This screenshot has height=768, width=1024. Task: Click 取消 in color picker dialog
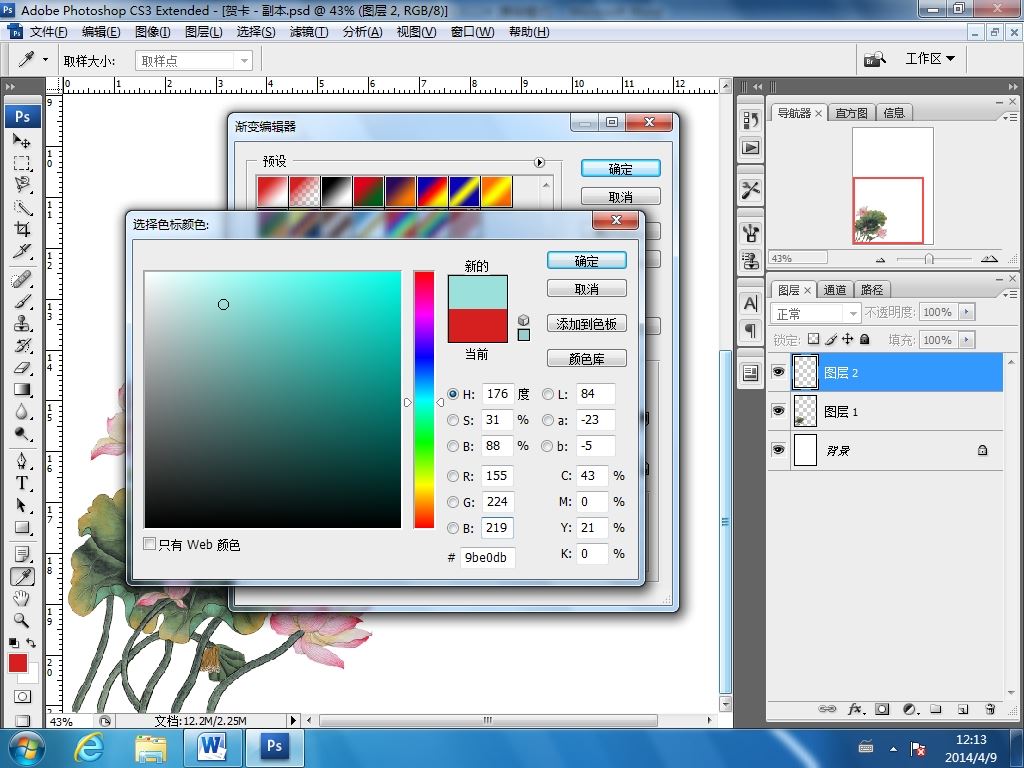click(x=586, y=289)
